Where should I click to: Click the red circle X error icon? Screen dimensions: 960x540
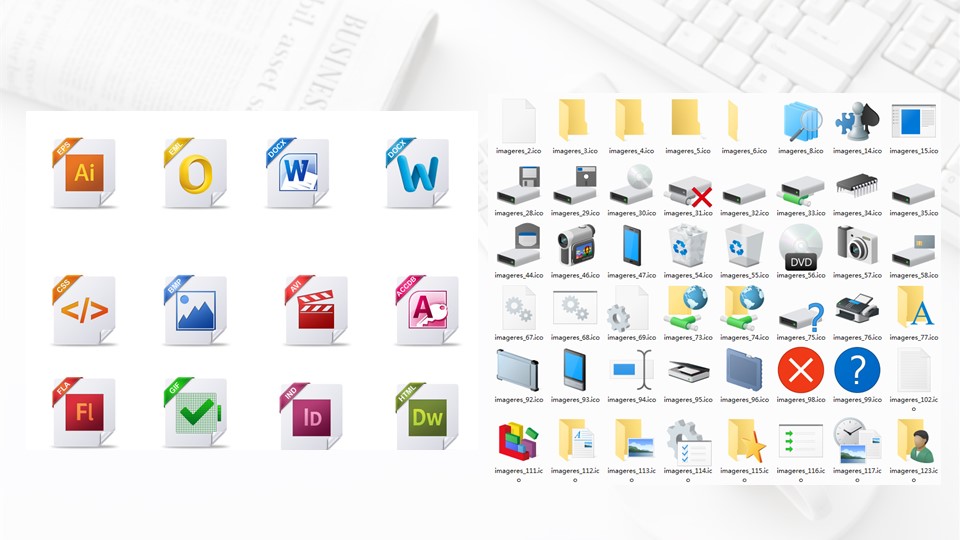[x=801, y=370]
